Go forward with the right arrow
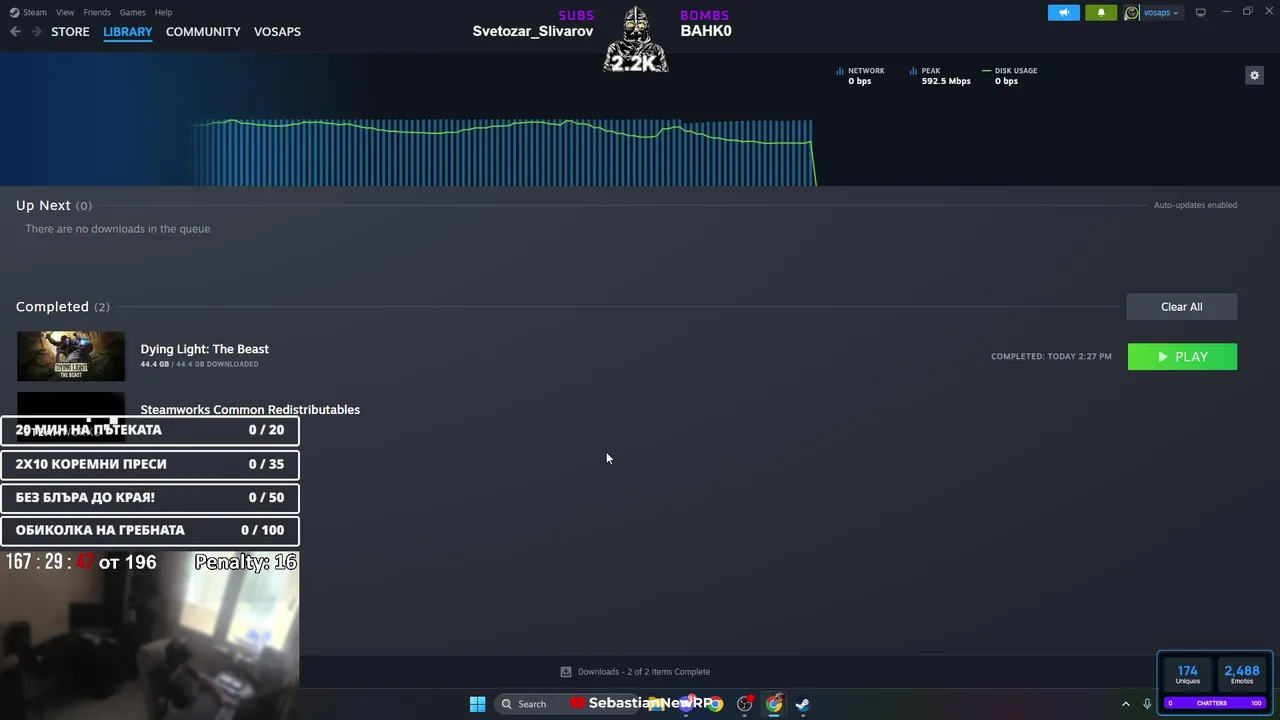Screen dimensions: 1280x720 [x=36, y=32]
